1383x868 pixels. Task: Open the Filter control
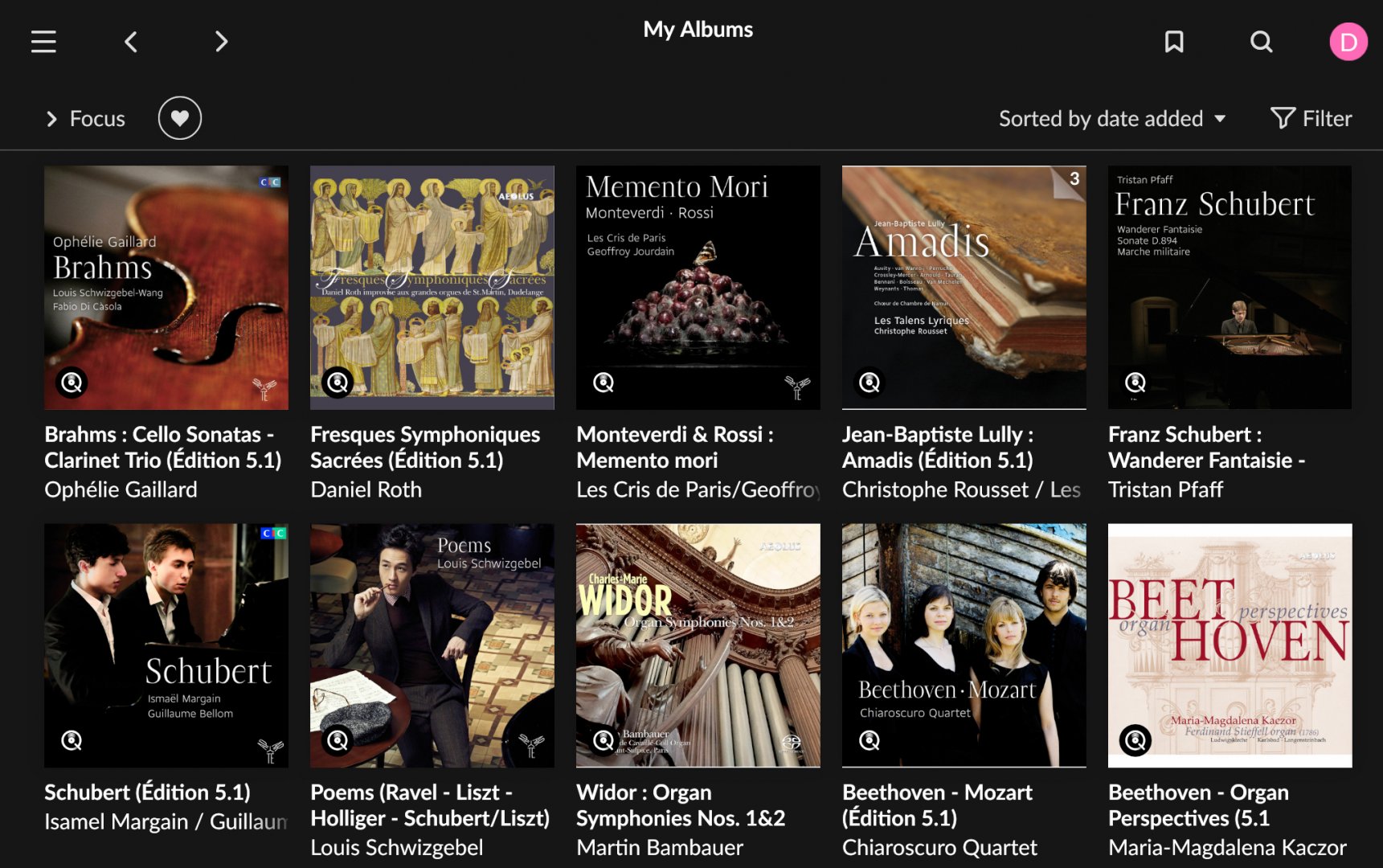(1311, 119)
